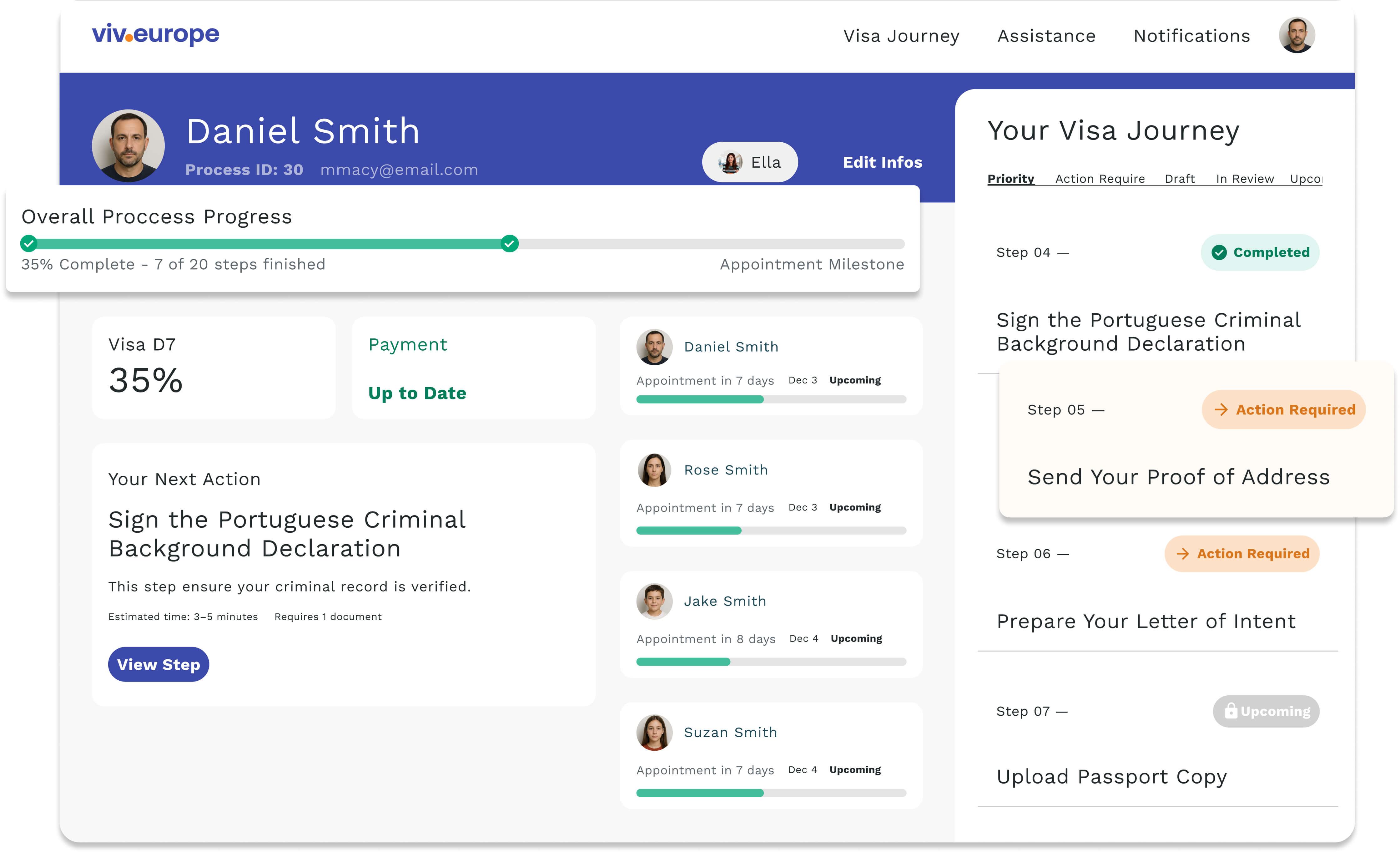The image size is (1400, 853).
Task: Click the 'Your Visa Journey' heading
Action: 1113,131
